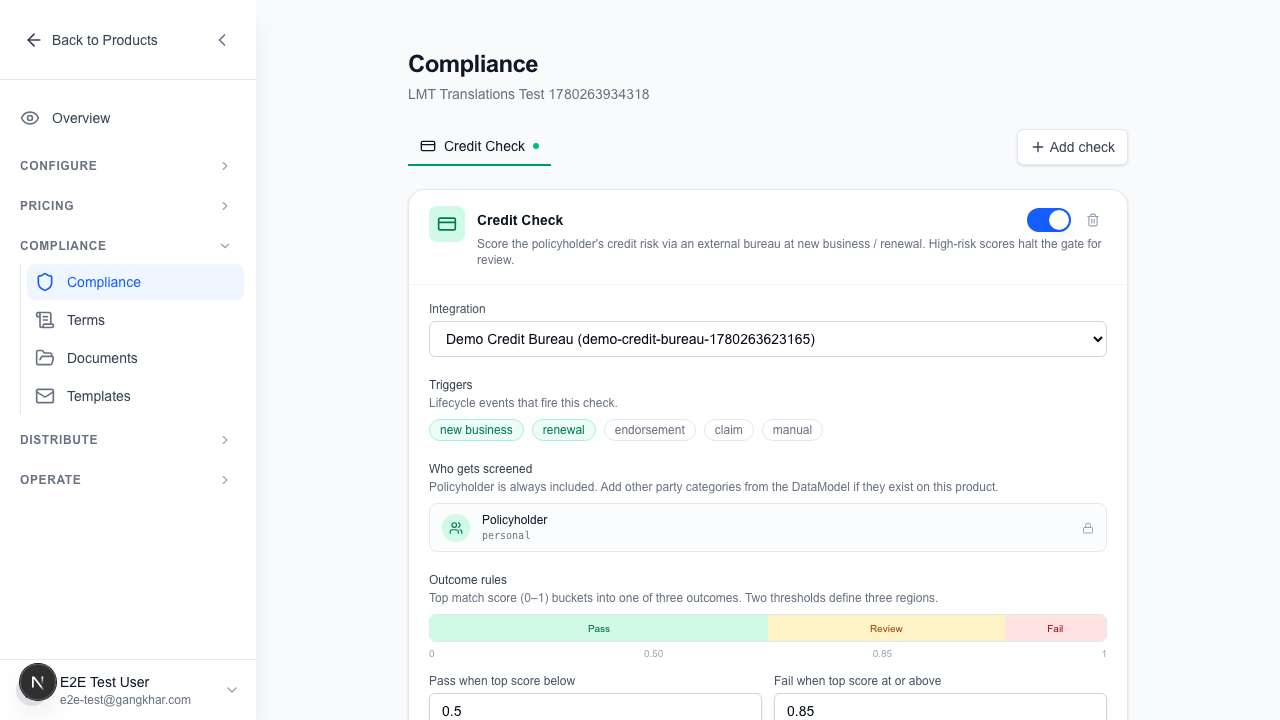1280x720 pixels.
Task: Open Overview in the sidebar
Action: coord(128,118)
